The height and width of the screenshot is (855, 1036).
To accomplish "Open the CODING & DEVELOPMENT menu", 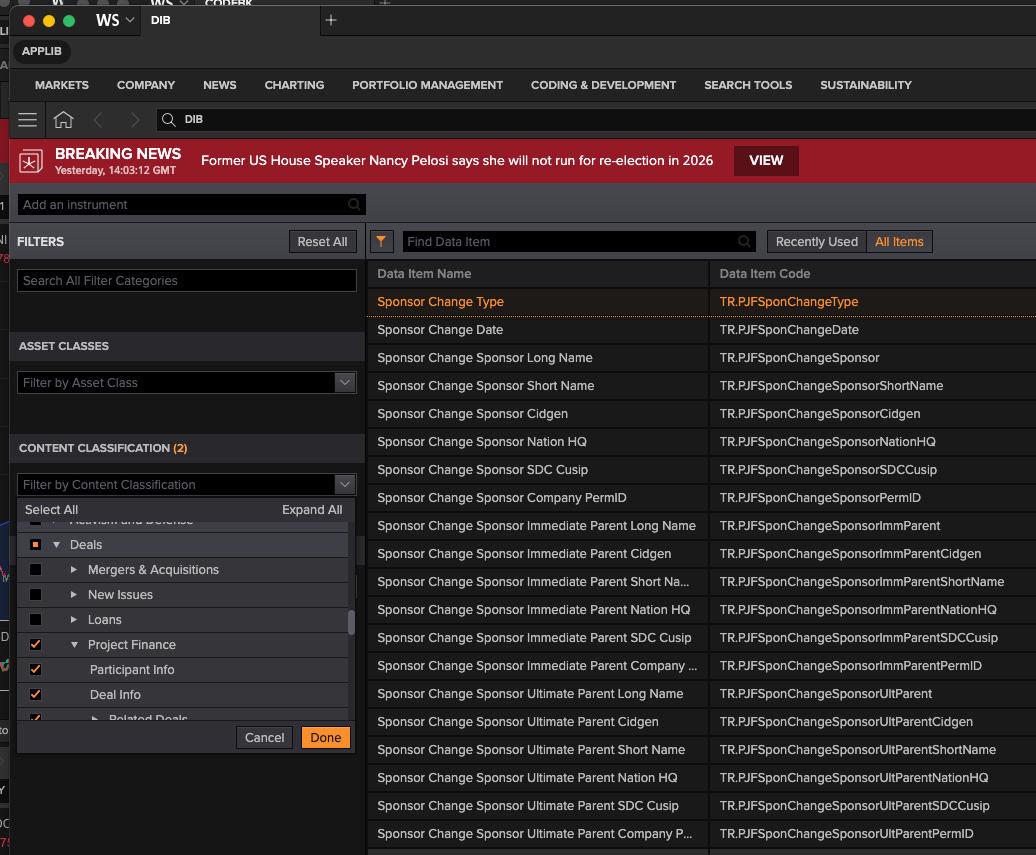I will click(603, 85).
